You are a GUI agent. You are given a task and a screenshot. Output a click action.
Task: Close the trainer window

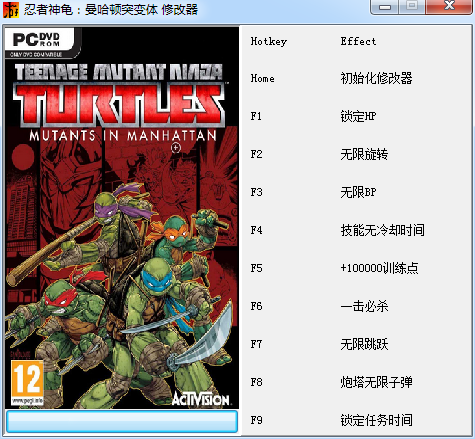[x=449, y=7]
